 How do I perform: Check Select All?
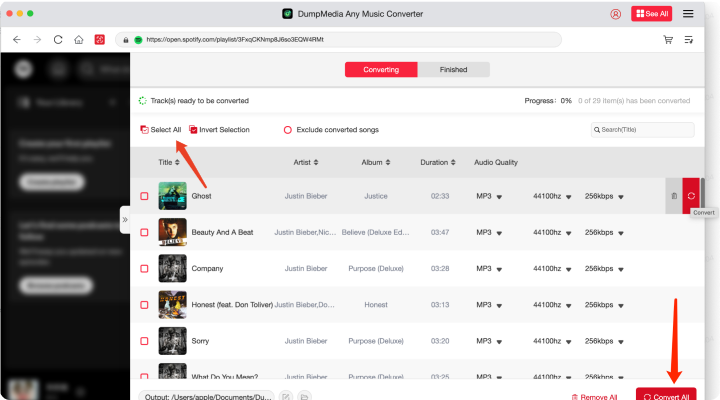[x=161, y=130]
